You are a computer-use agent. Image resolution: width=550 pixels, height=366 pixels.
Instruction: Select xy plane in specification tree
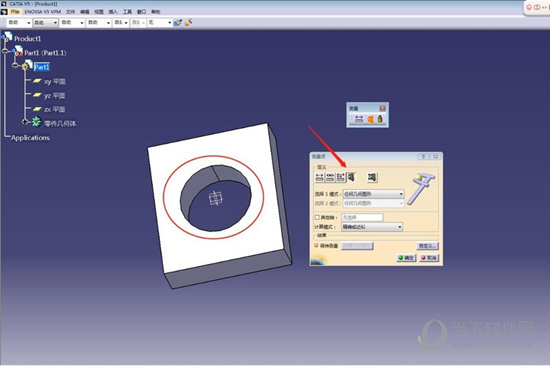pos(54,82)
